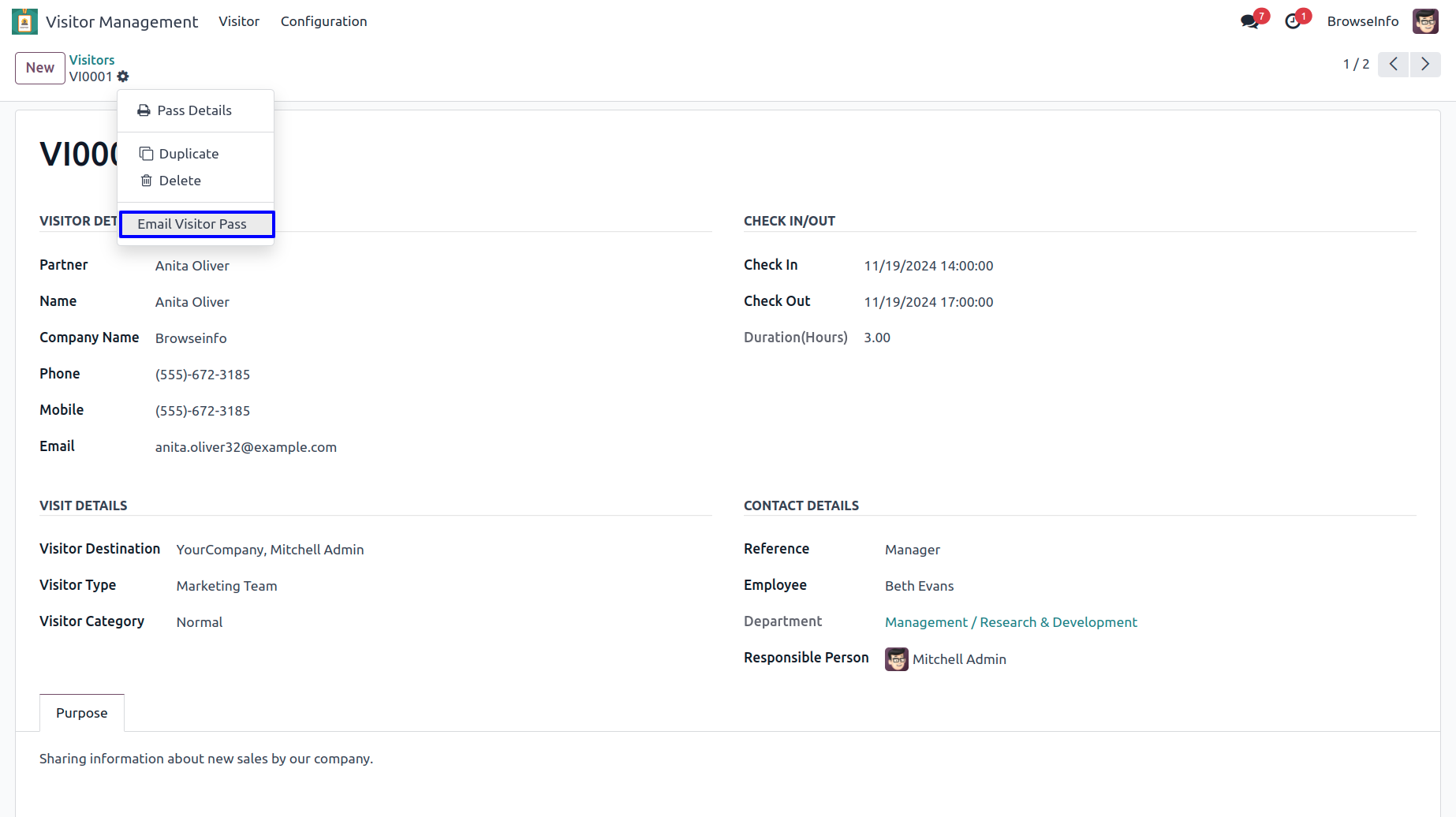Choose Delete from the action menu

click(180, 181)
